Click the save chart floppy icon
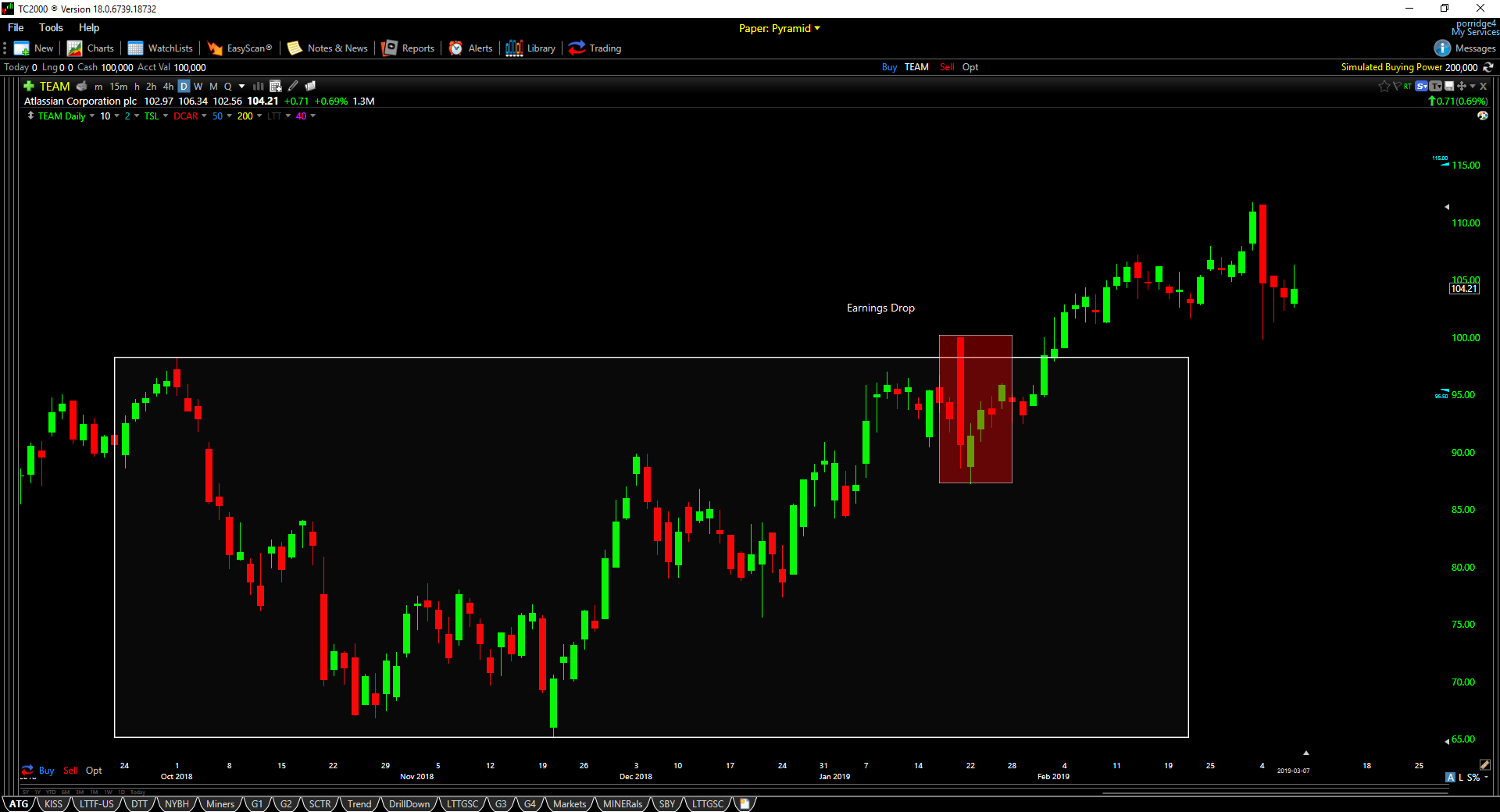Image resolution: width=1500 pixels, height=812 pixels. 1449,86
